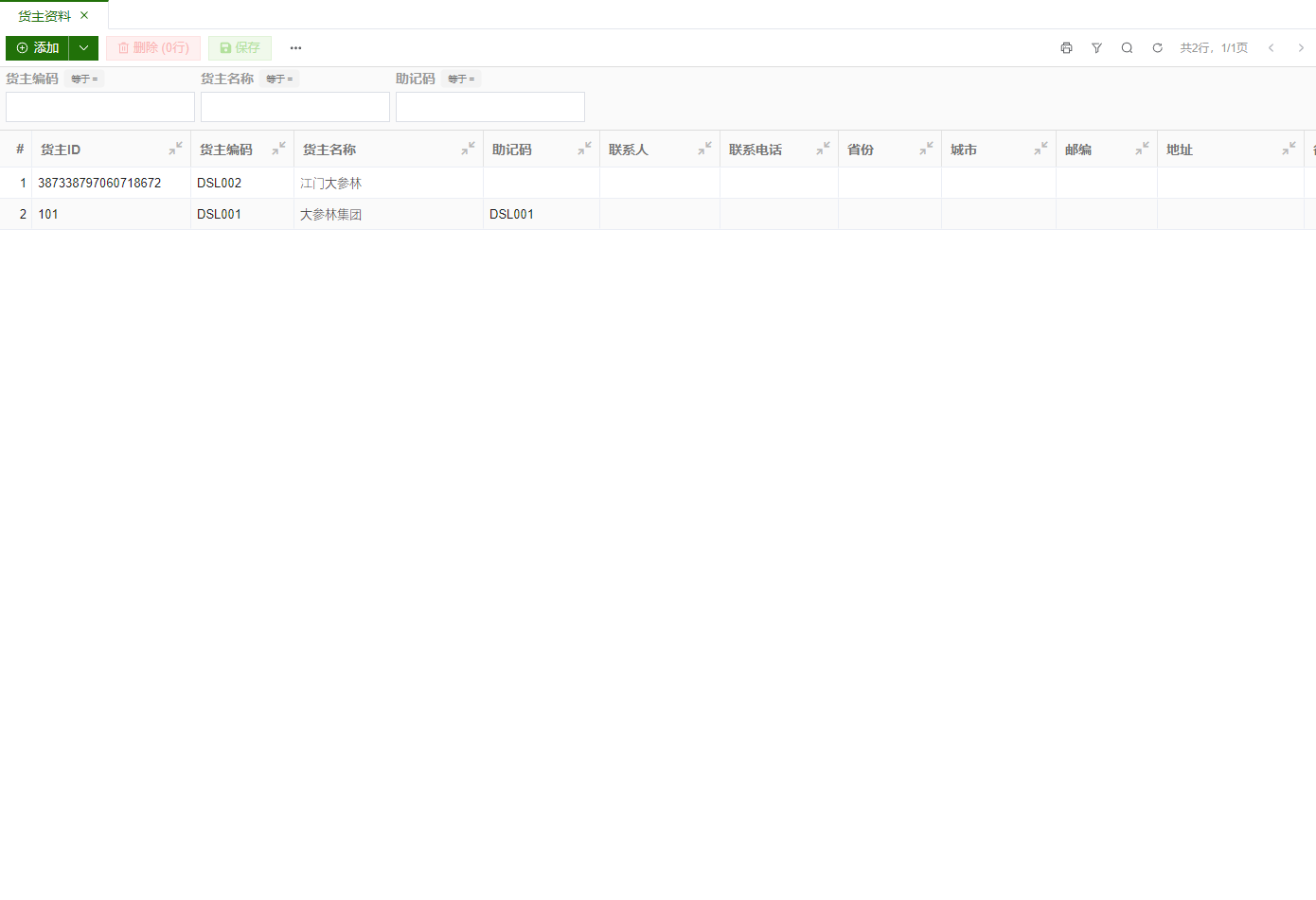This screenshot has width=1316, height=900.
Task: Open 等于 operator dropdown for 货主名称
Action: 279,79
